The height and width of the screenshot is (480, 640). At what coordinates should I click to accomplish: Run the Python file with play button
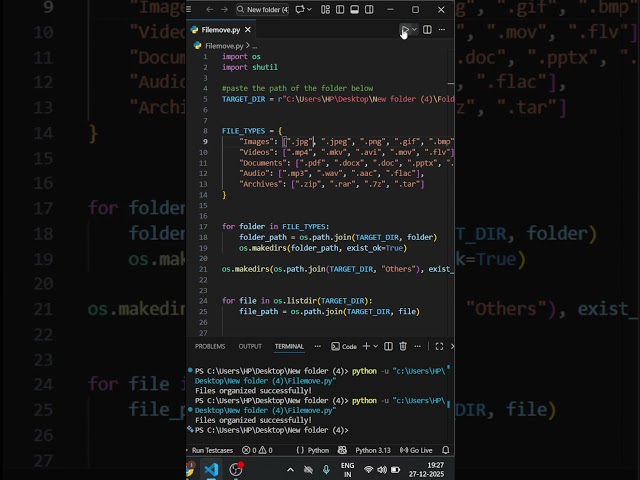coord(404,29)
